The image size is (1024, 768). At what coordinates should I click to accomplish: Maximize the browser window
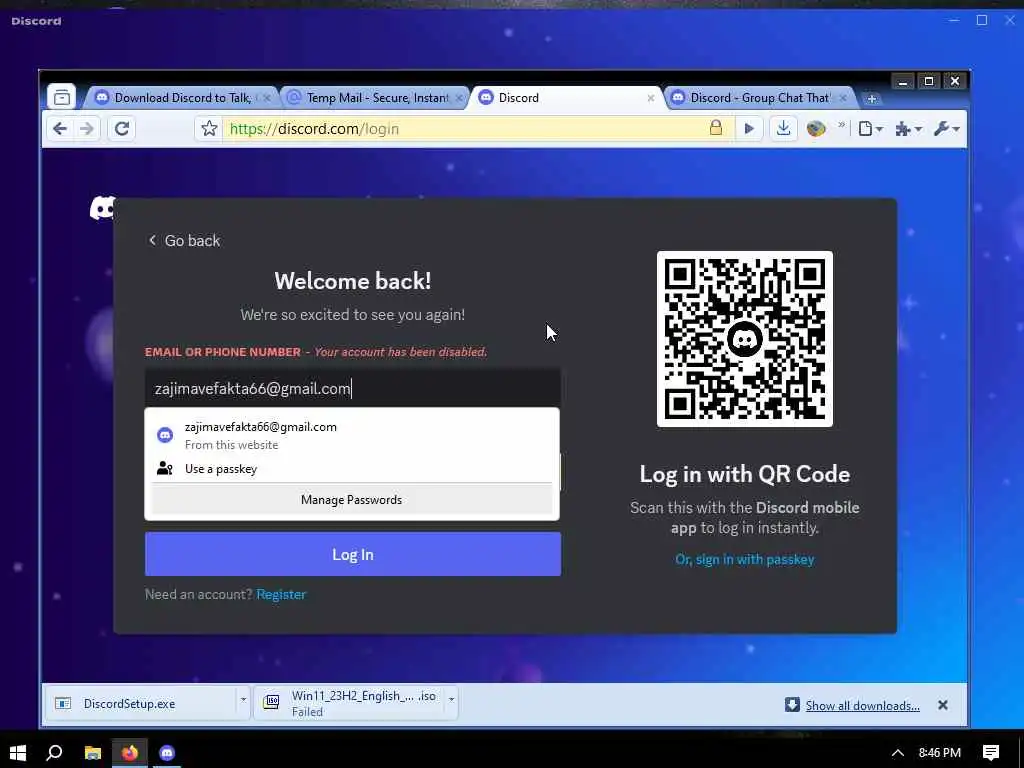tap(929, 82)
